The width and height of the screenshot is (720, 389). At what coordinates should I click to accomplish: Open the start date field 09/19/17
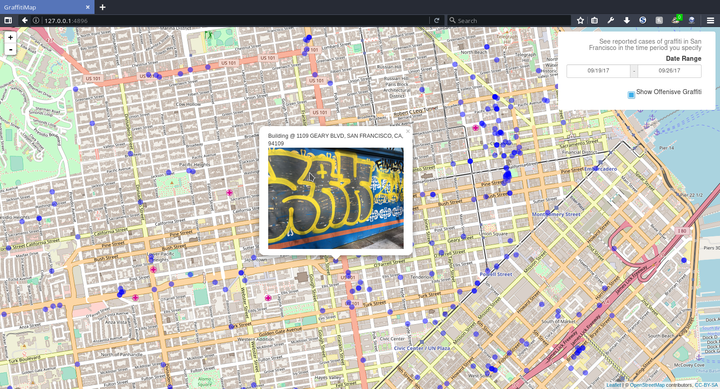(598, 71)
